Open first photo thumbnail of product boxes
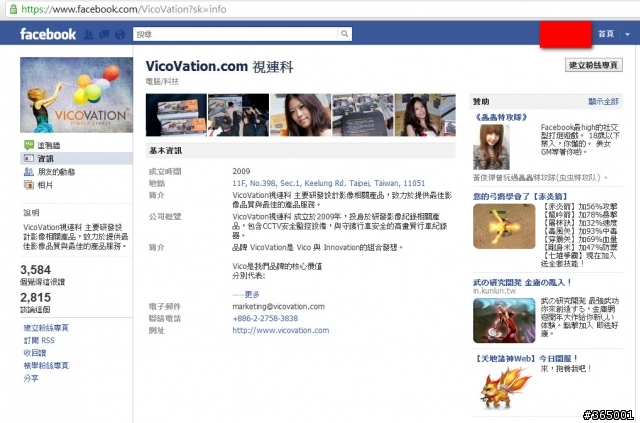640x423 pixels. click(x=176, y=115)
